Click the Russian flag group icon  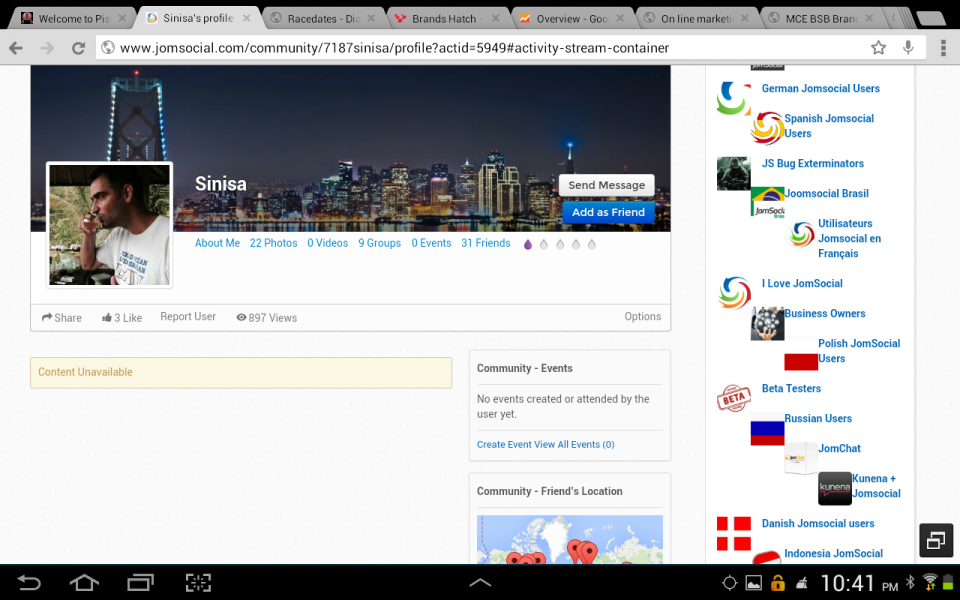[x=767, y=429]
